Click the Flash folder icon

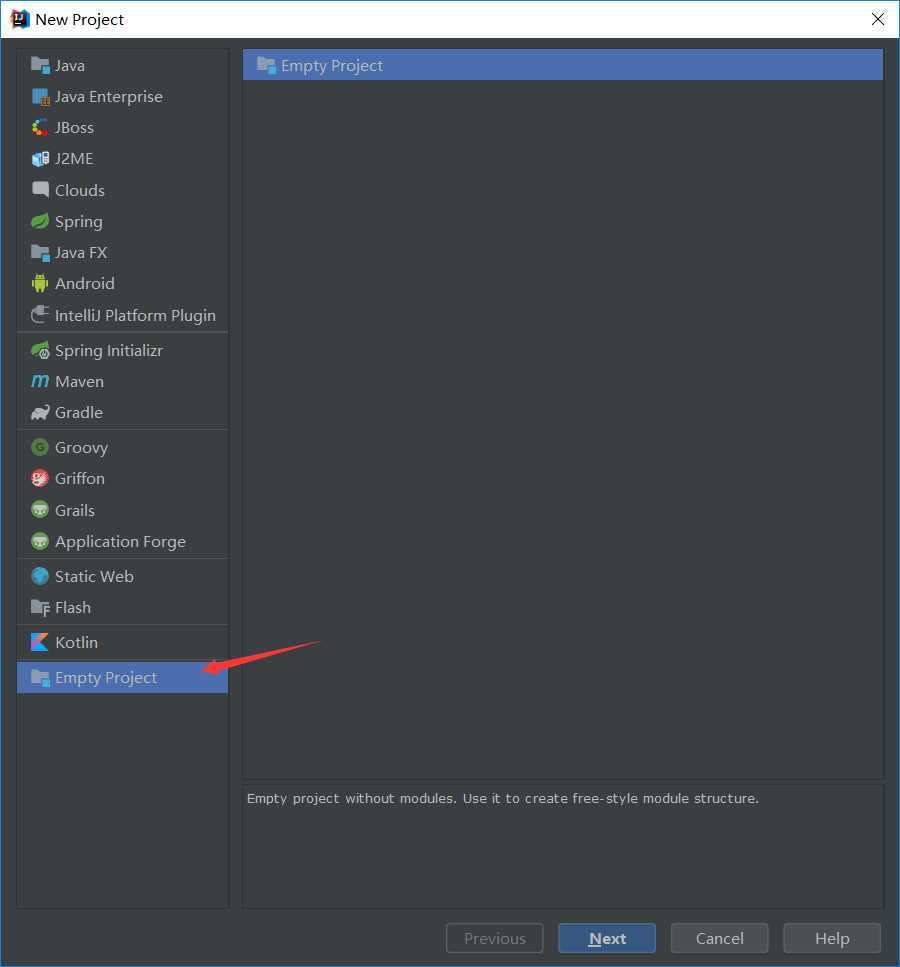(x=40, y=607)
